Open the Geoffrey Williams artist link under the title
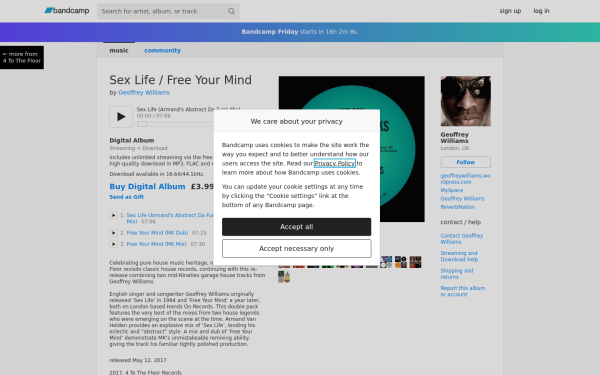The image size is (600, 375). (144, 93)
